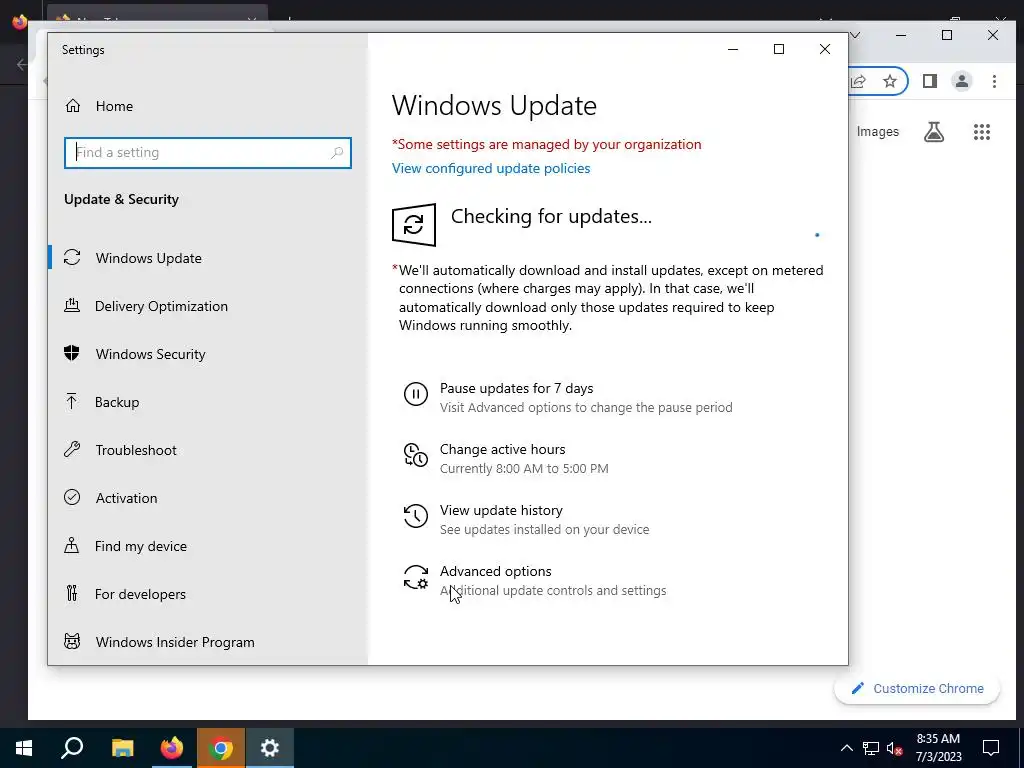Click the Windows Security shield icon
The image size is (1024, 768).
[72, 353]
